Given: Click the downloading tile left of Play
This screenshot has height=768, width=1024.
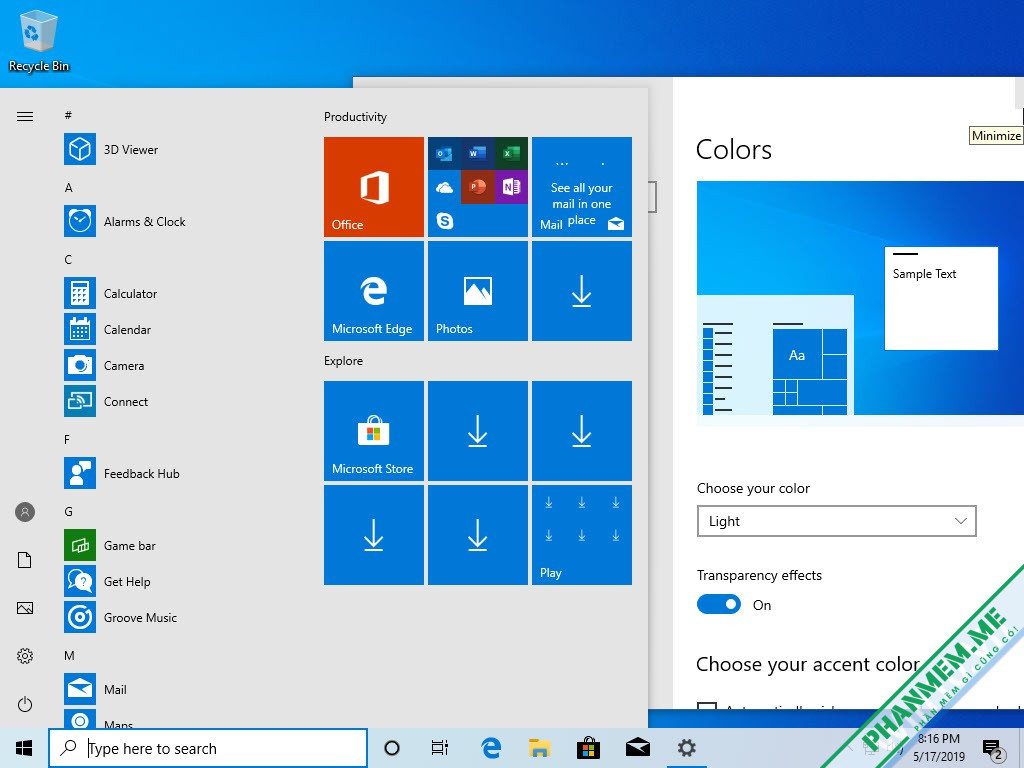Looking at the screenshot, I should coord(477,535).
